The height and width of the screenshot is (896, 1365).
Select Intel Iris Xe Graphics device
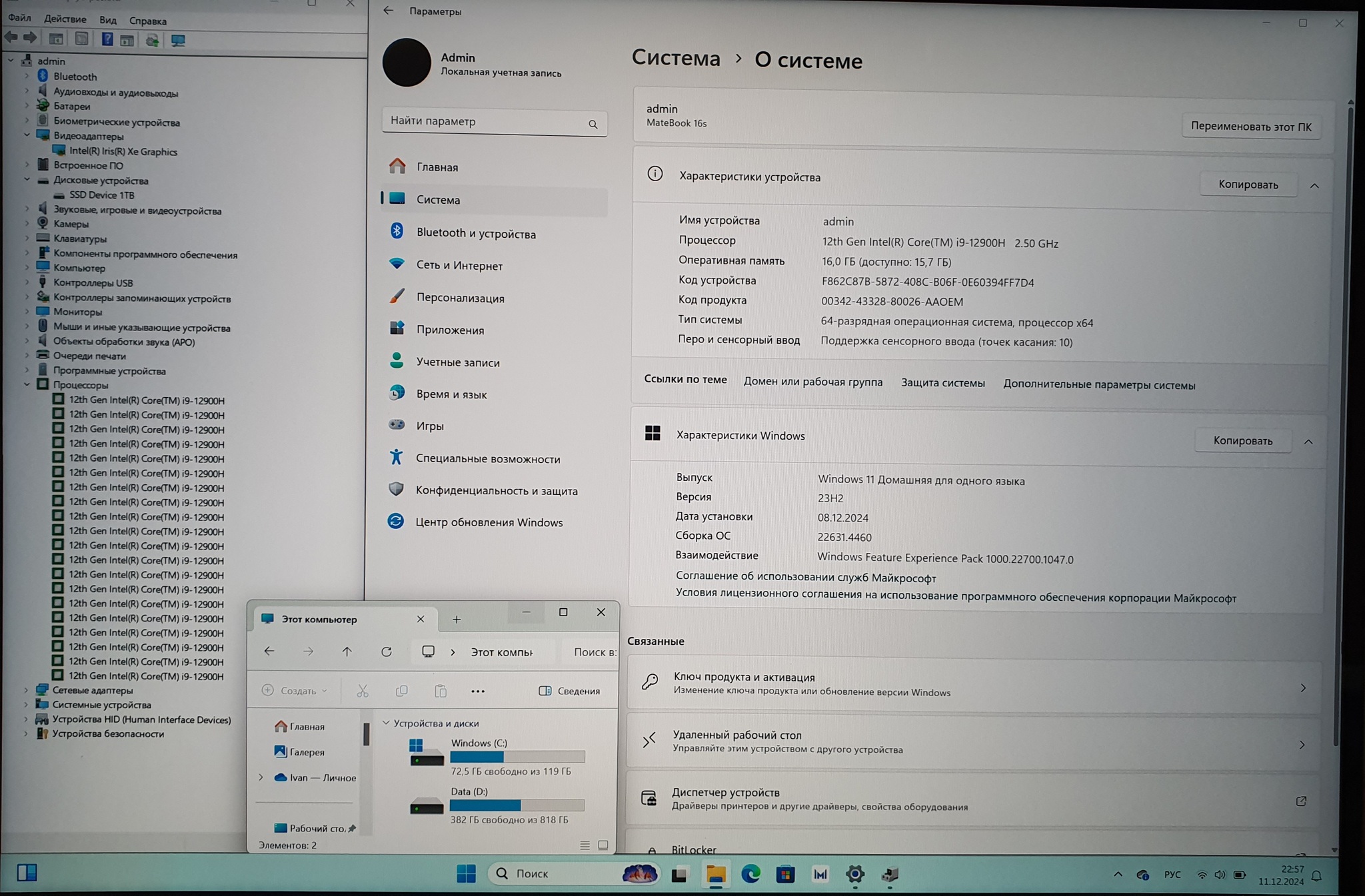tap(123, 151)
